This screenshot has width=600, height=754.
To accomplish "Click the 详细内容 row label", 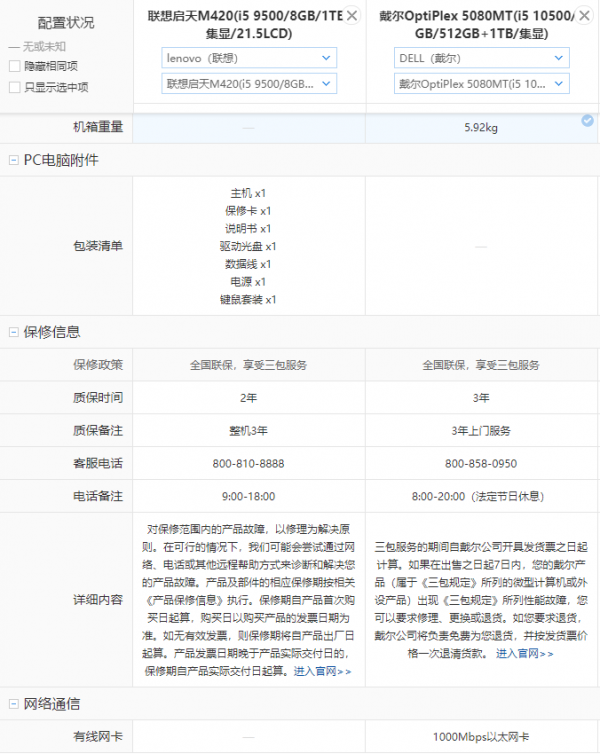I will (x=98, y=600).
